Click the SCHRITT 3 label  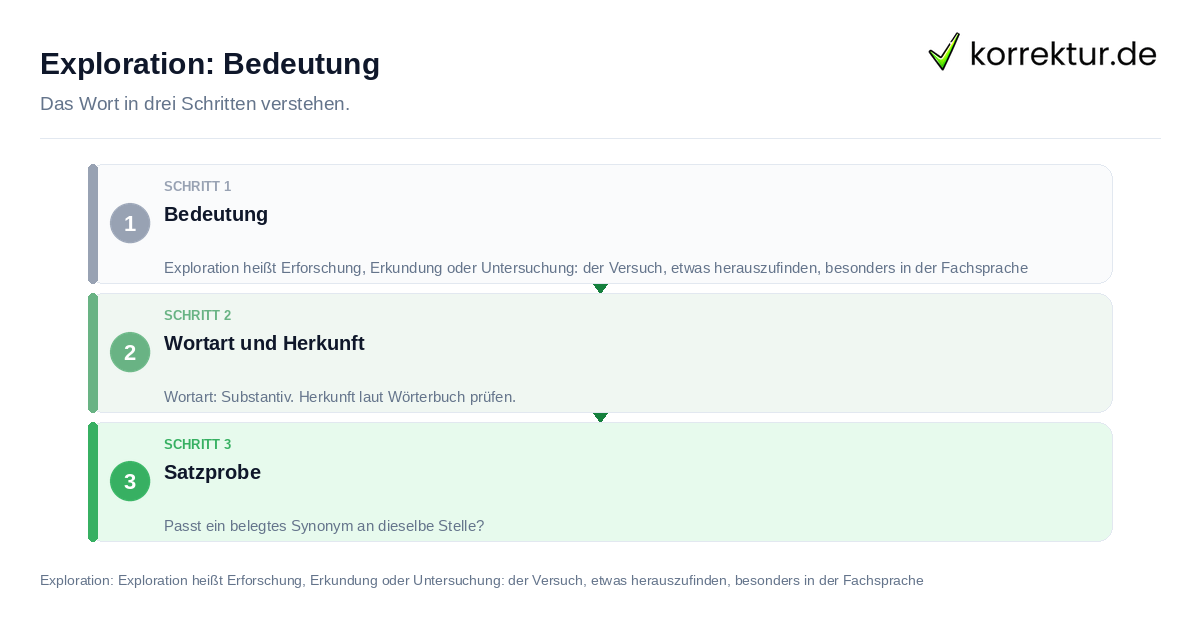198,445
